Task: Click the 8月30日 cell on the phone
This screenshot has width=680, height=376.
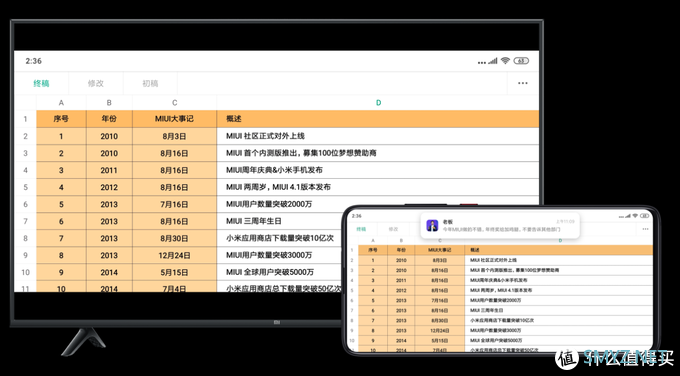Action: (440, 320)
